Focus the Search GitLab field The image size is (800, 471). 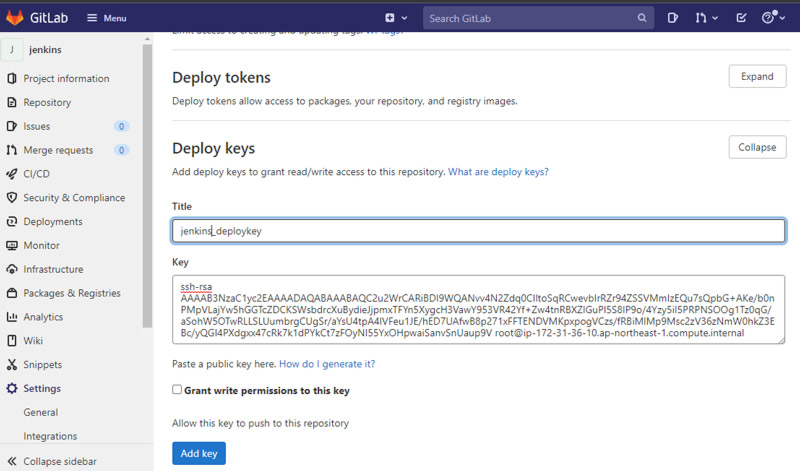pos(538,18)
